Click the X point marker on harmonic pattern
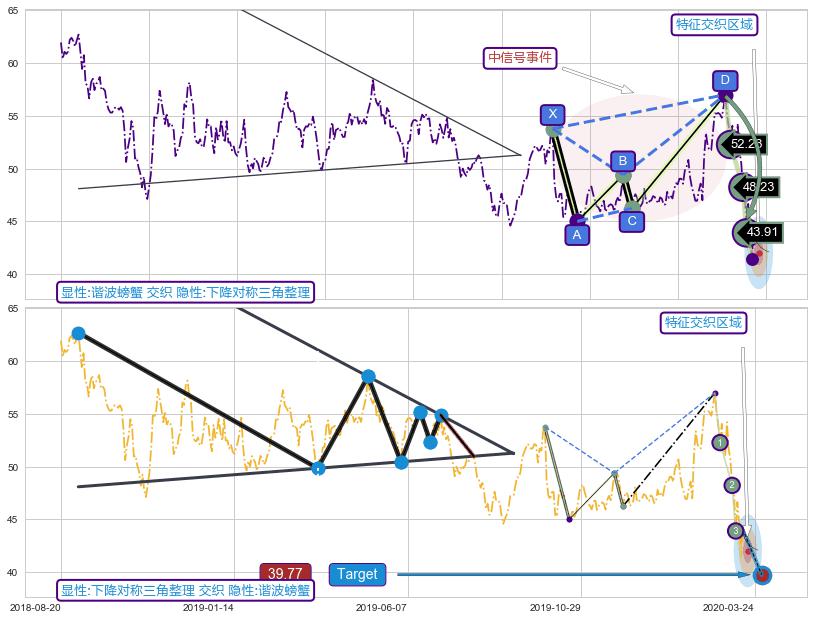Screen dimensions: 813x620 click(553, 115)
